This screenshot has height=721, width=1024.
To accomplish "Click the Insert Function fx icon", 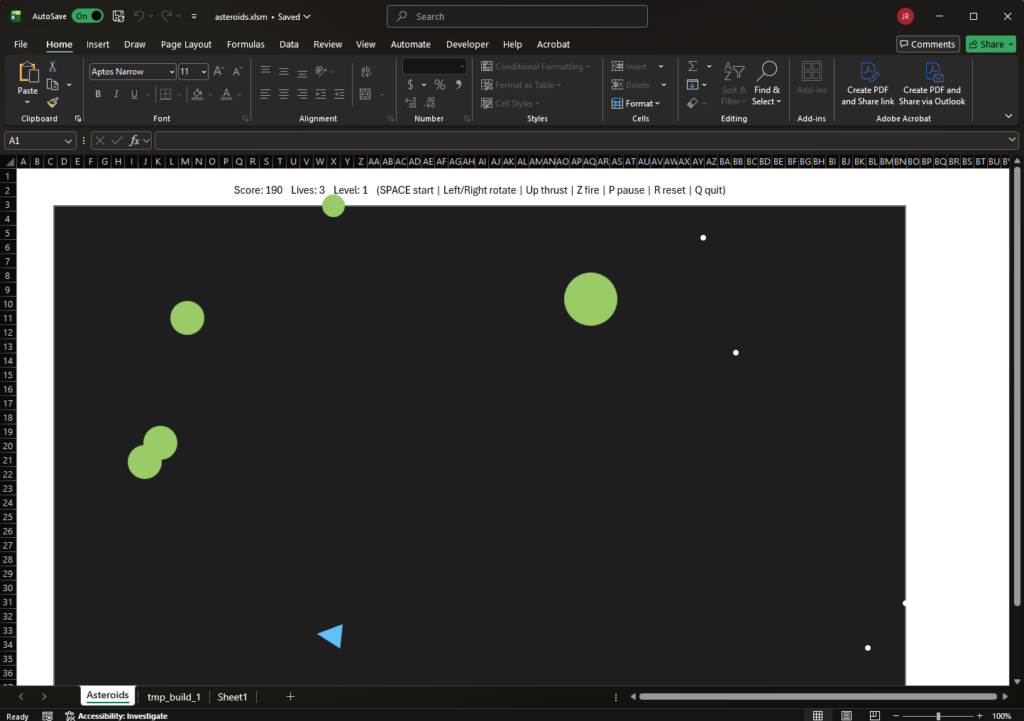I will point(134,140).
